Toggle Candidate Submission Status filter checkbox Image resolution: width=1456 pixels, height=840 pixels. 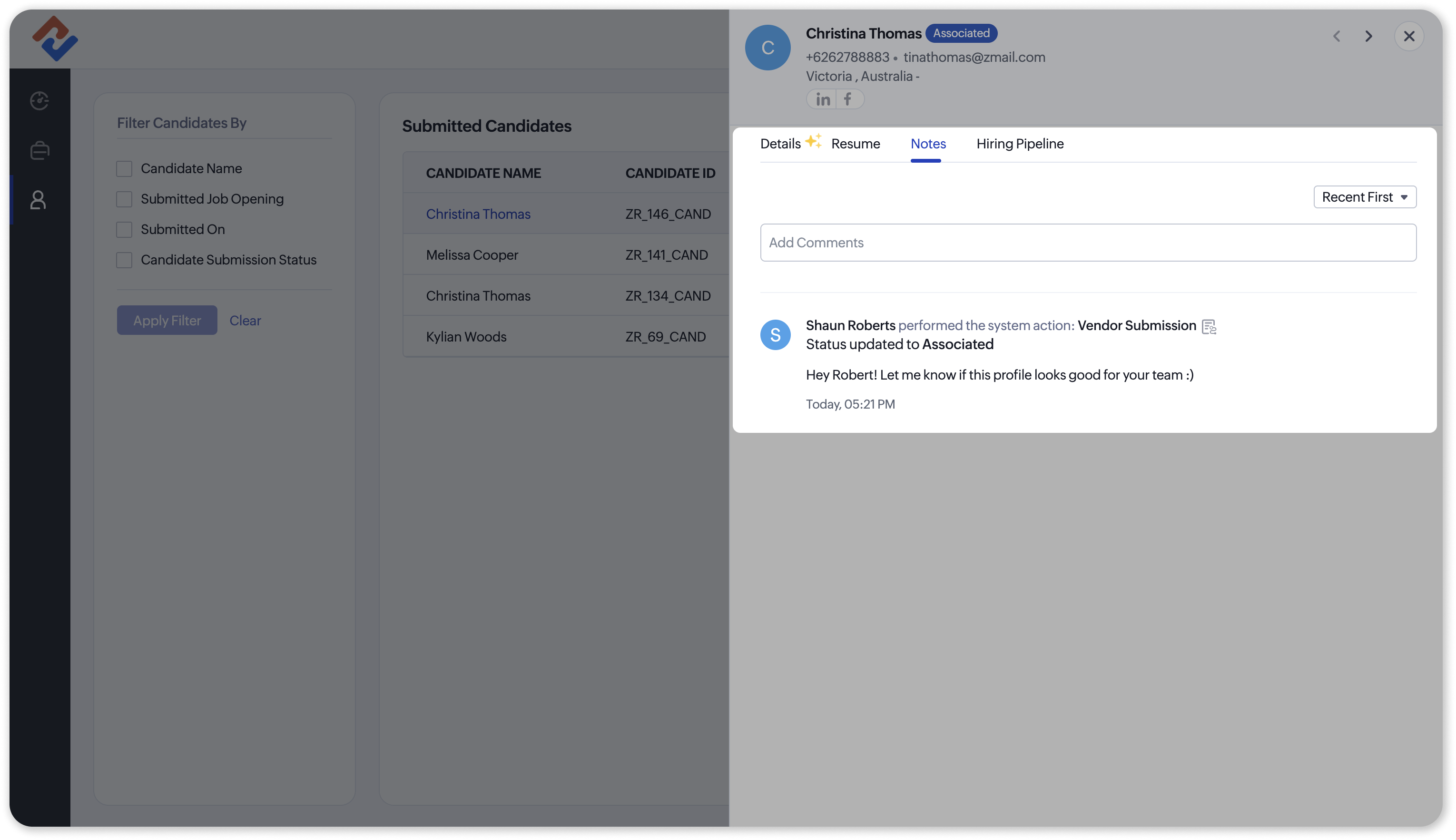pos(124,260)
